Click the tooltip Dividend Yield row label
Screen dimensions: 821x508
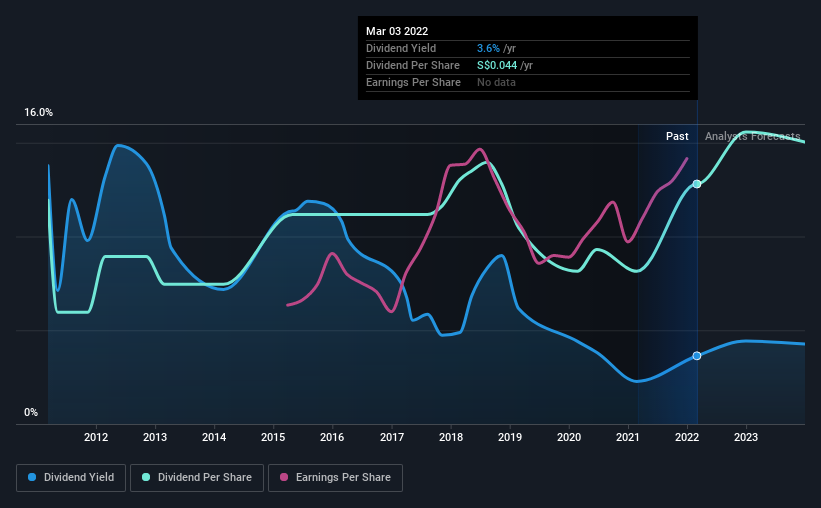coord(401,48)
